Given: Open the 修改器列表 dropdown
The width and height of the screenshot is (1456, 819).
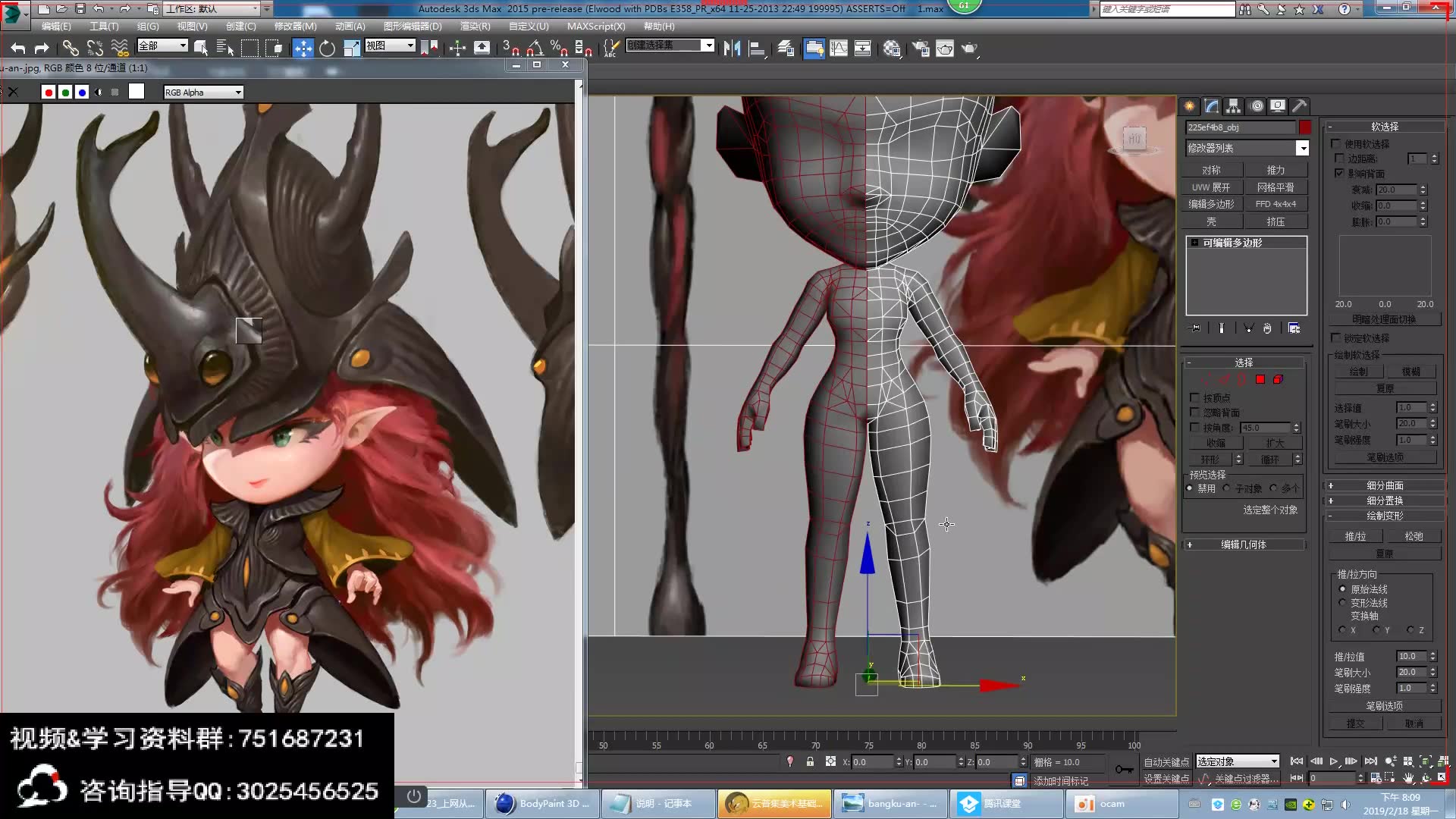Looking at the screenshot, I should 1302,148.
